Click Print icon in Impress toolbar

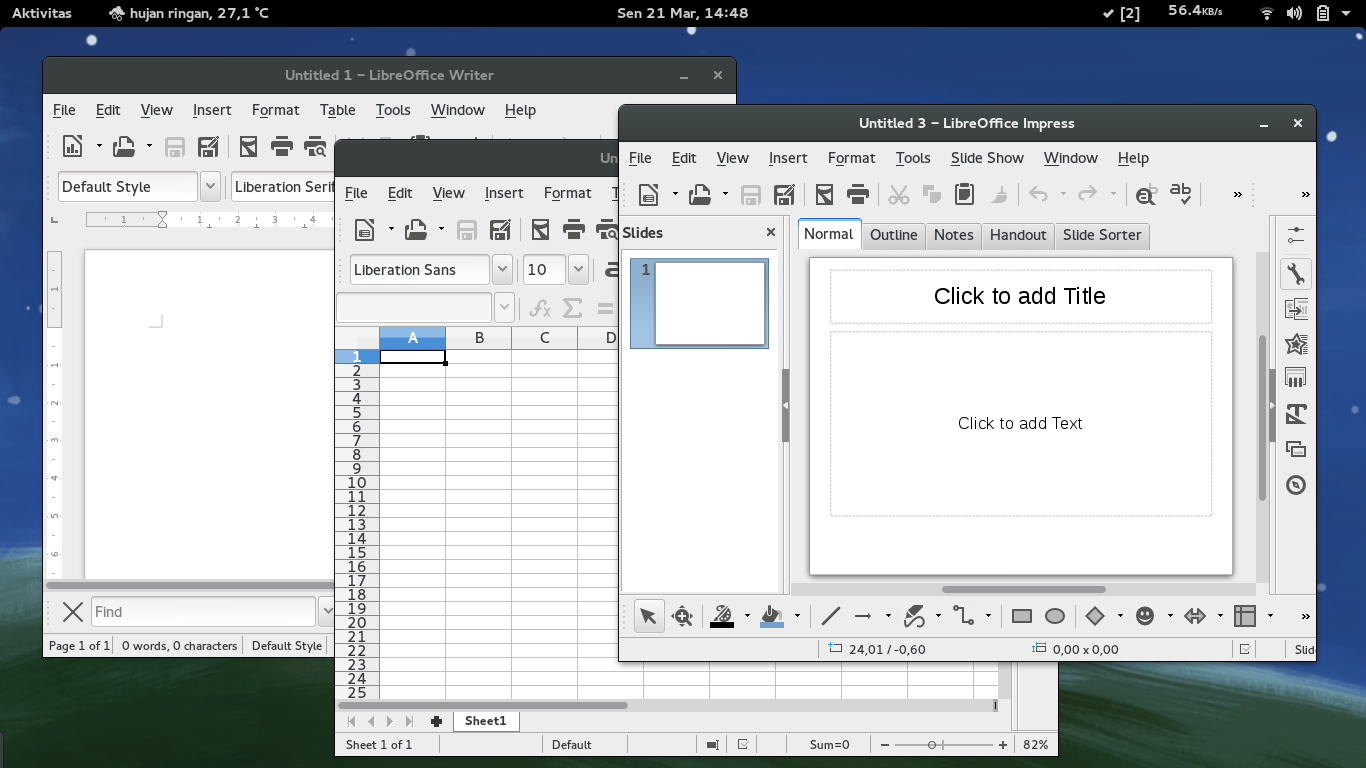tap(857, 194)
